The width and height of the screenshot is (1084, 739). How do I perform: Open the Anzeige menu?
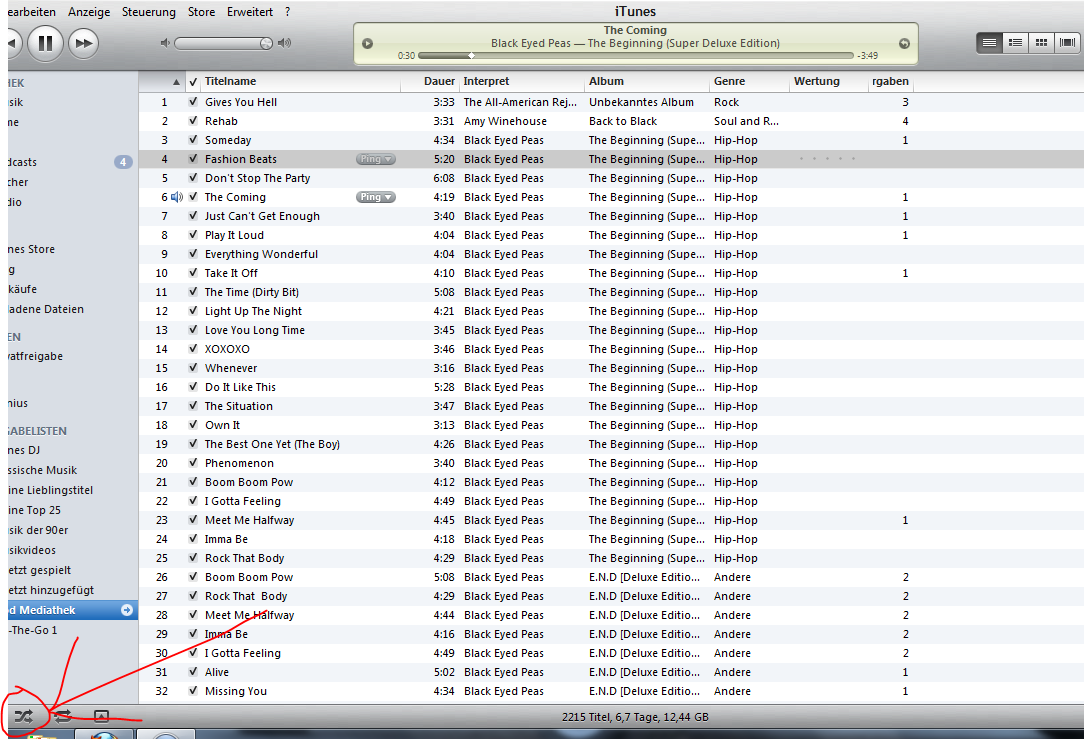click(x=89, y=12)
